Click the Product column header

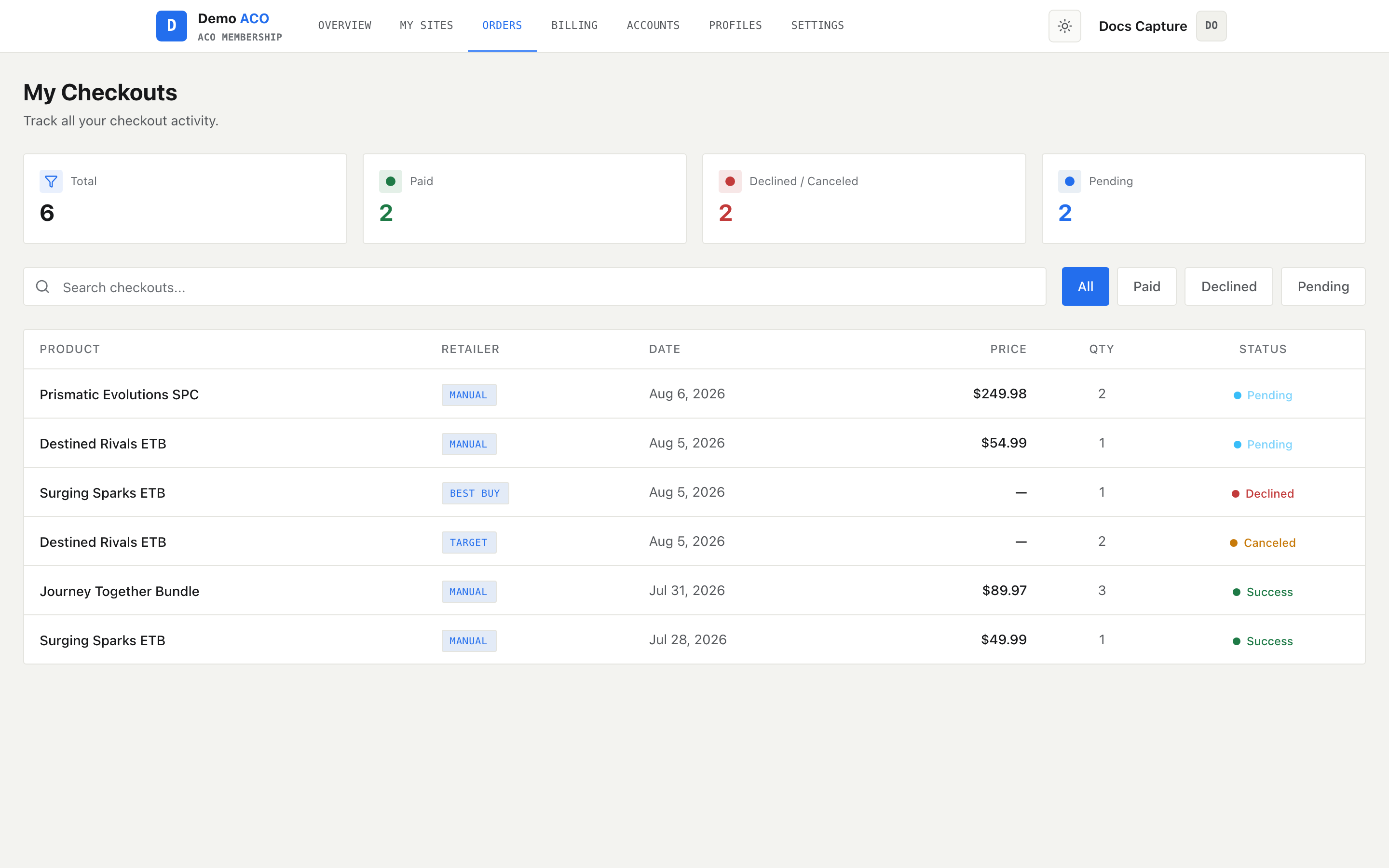click(x=69, y=349)
